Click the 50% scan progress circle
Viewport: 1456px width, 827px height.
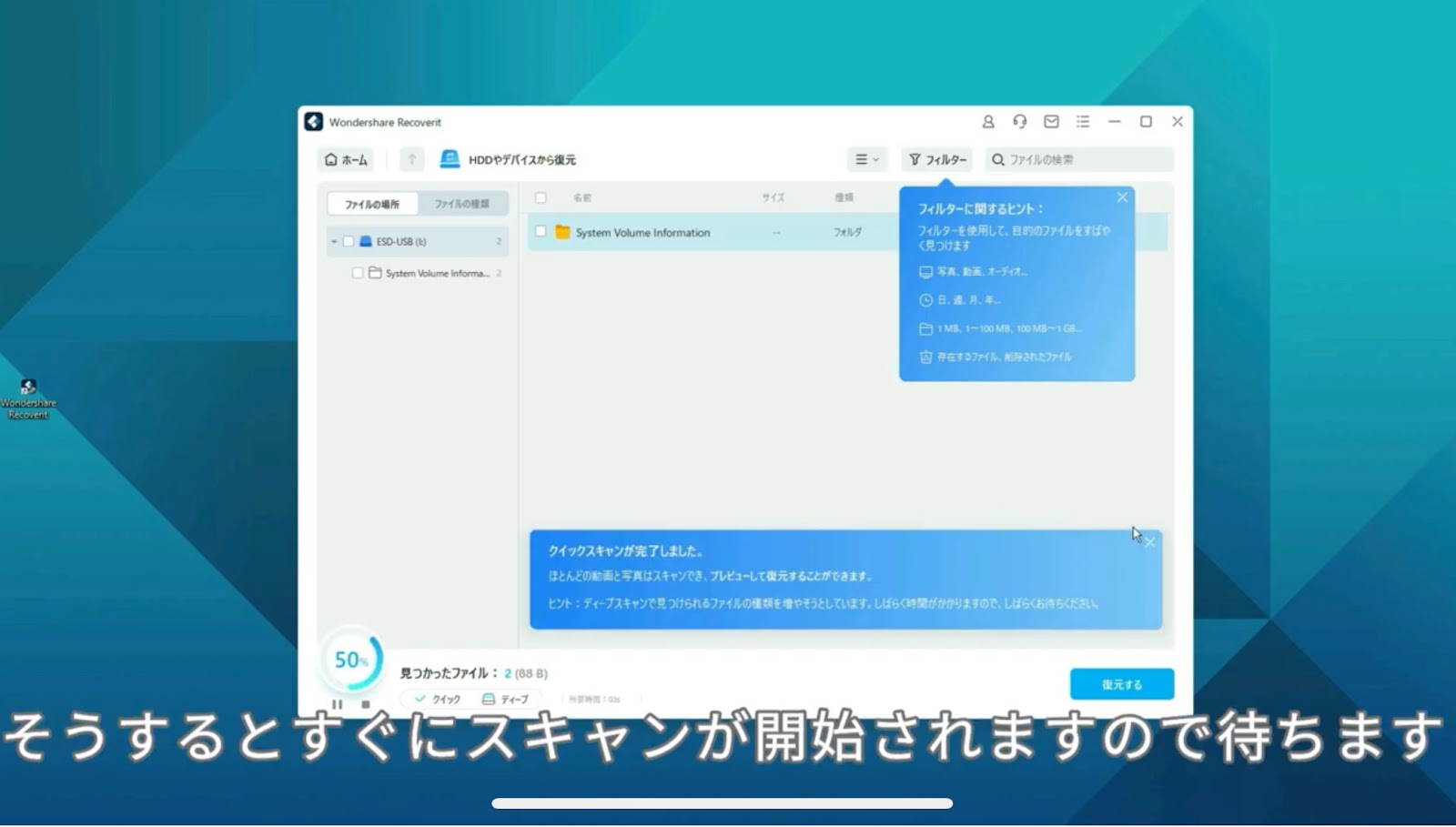[352, 660]
